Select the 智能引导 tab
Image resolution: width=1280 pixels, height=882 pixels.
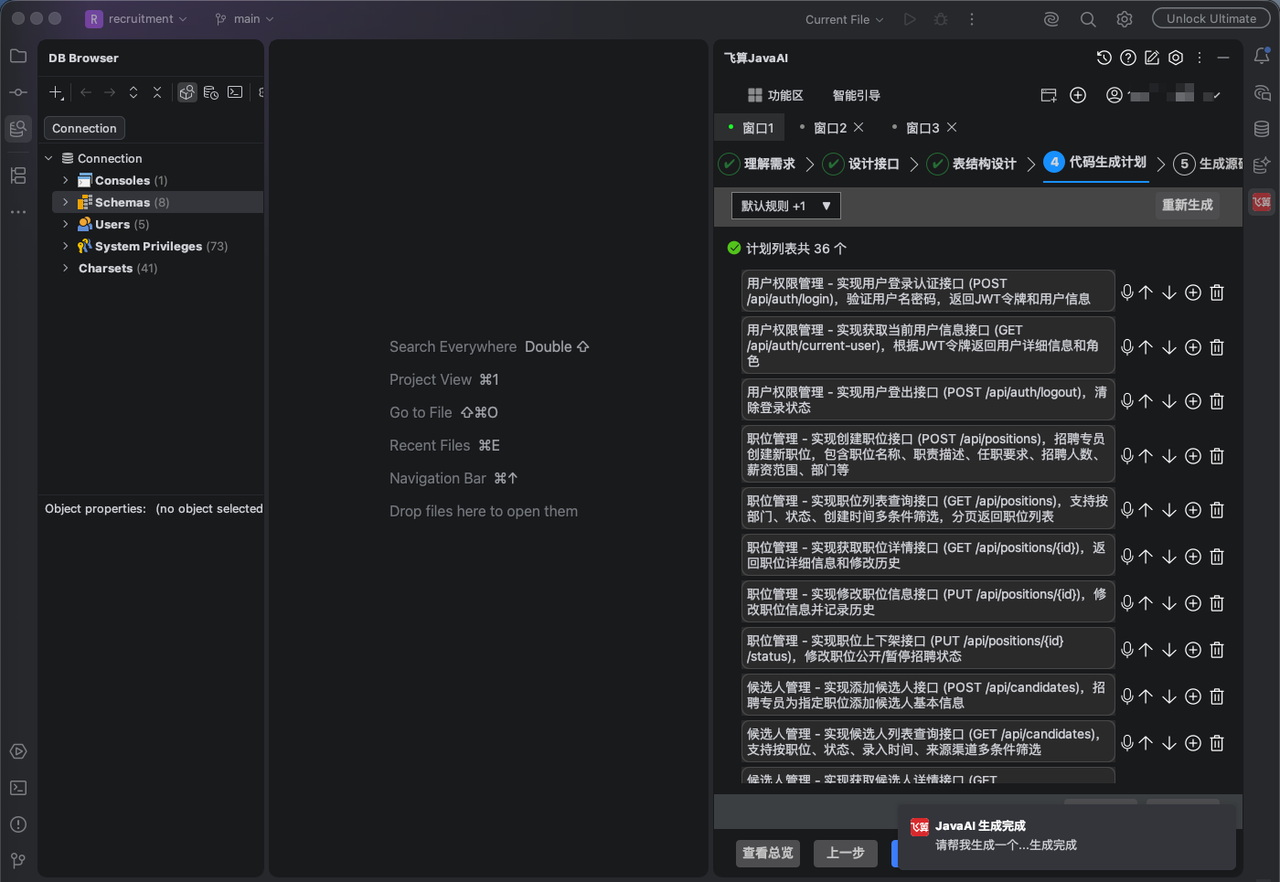[x=856, y=95]
